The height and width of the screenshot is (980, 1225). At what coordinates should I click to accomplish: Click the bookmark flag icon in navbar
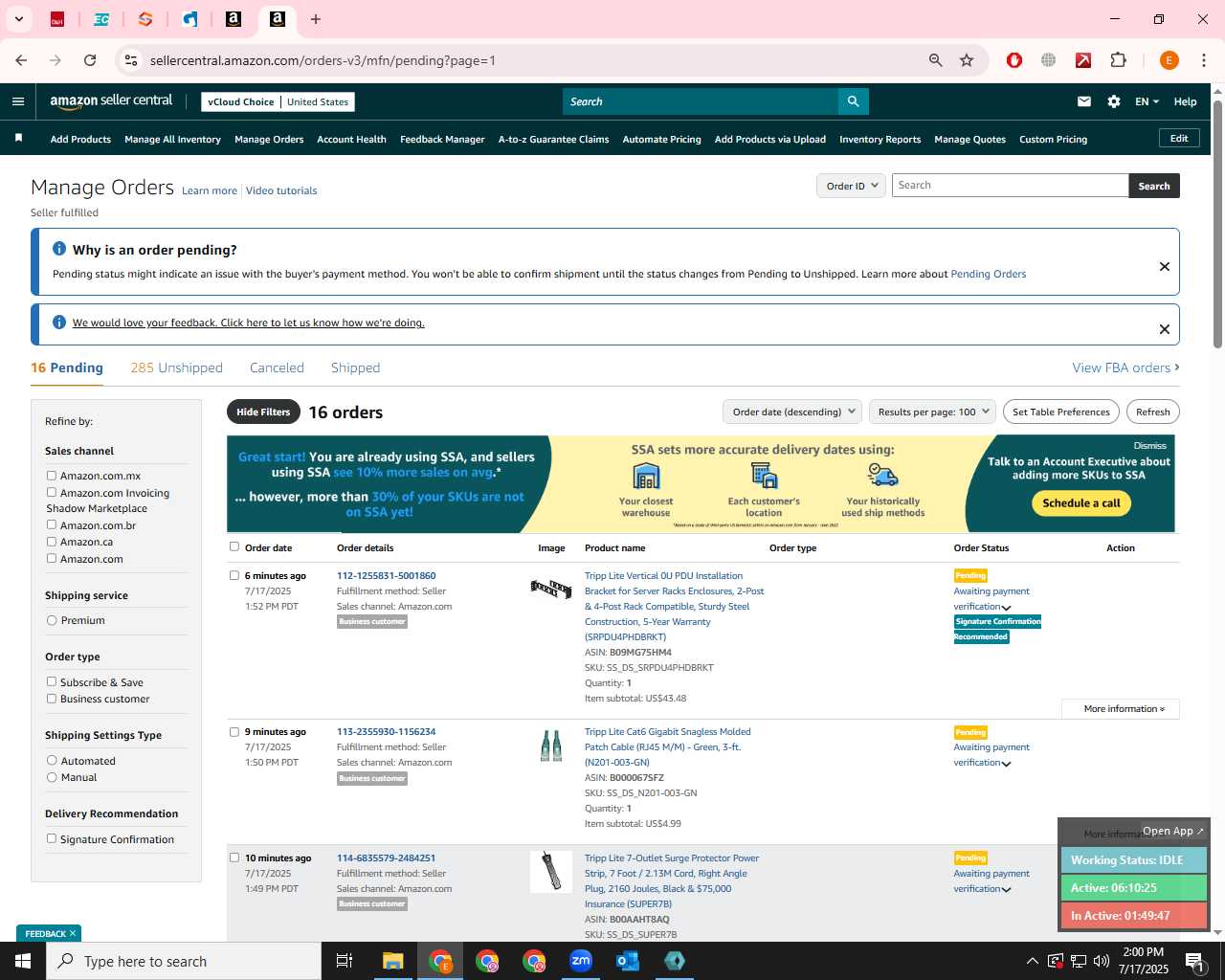[x=18, y=139]
